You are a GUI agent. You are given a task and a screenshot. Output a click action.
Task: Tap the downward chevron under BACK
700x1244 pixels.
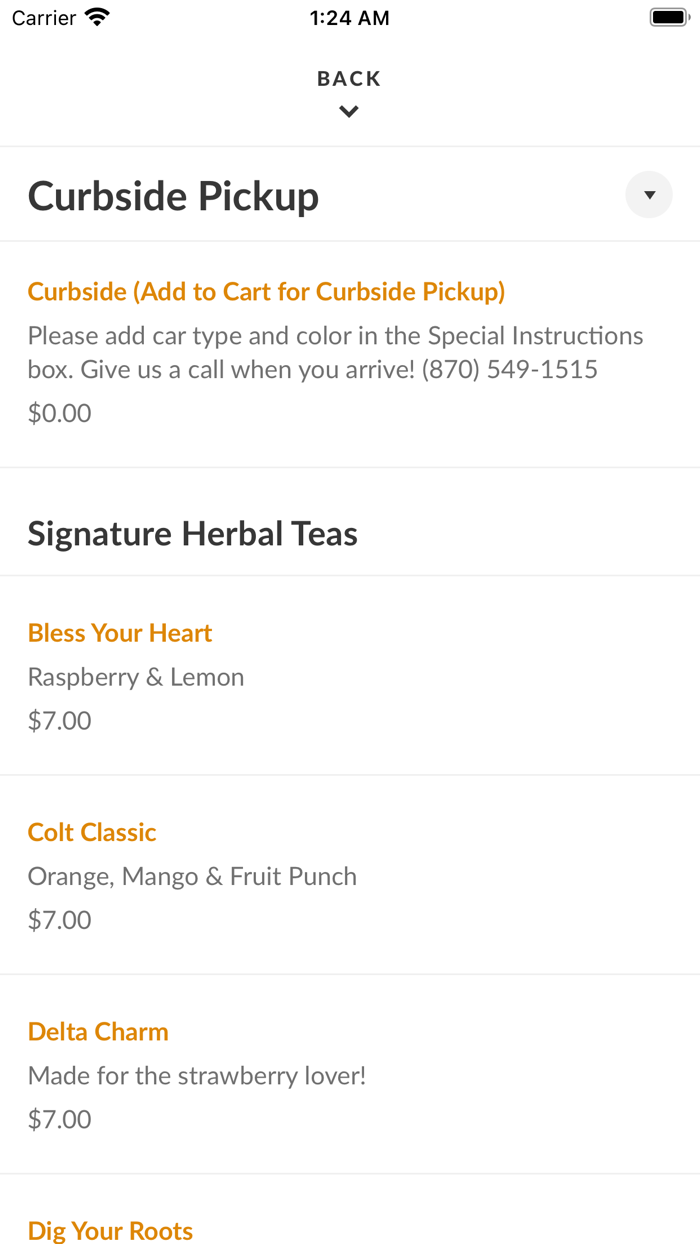[x=349, y=112]
